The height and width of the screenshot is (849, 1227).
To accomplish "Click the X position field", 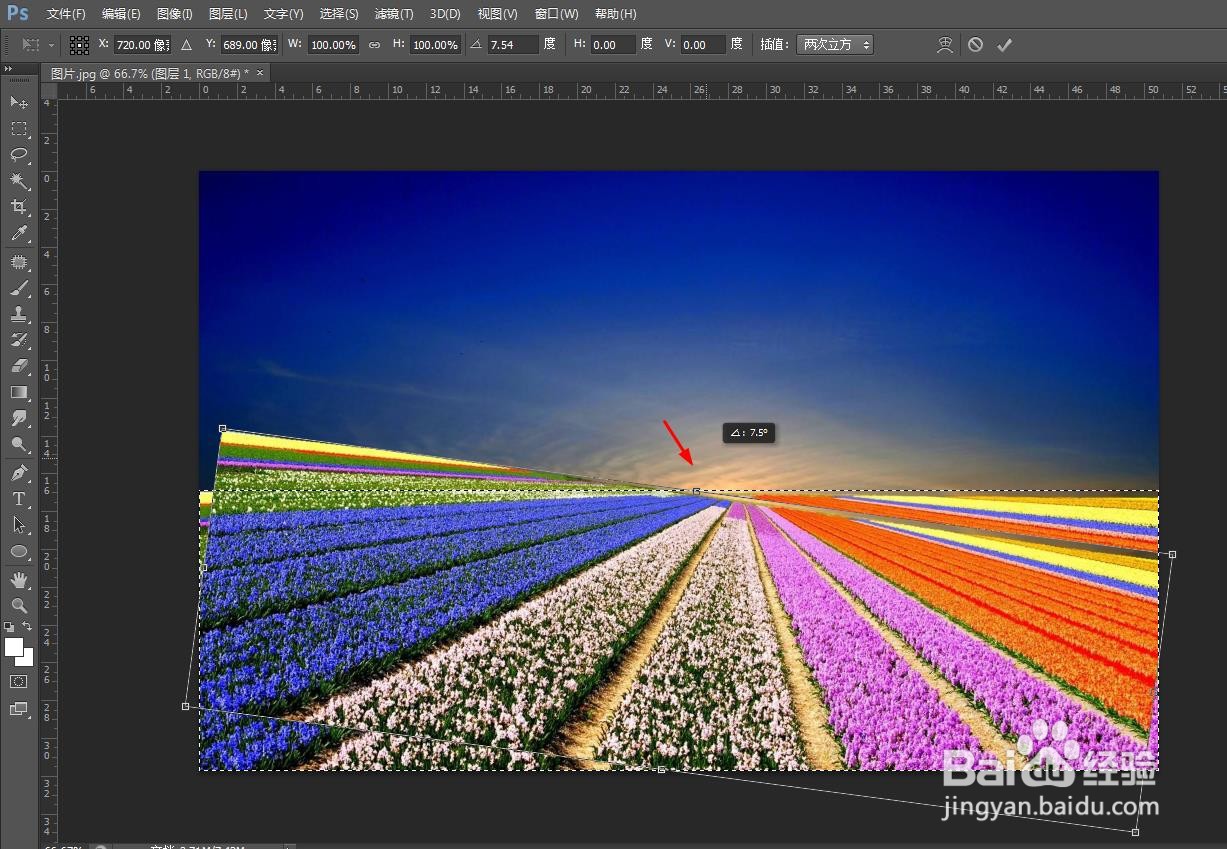I will tap(142, 45).
